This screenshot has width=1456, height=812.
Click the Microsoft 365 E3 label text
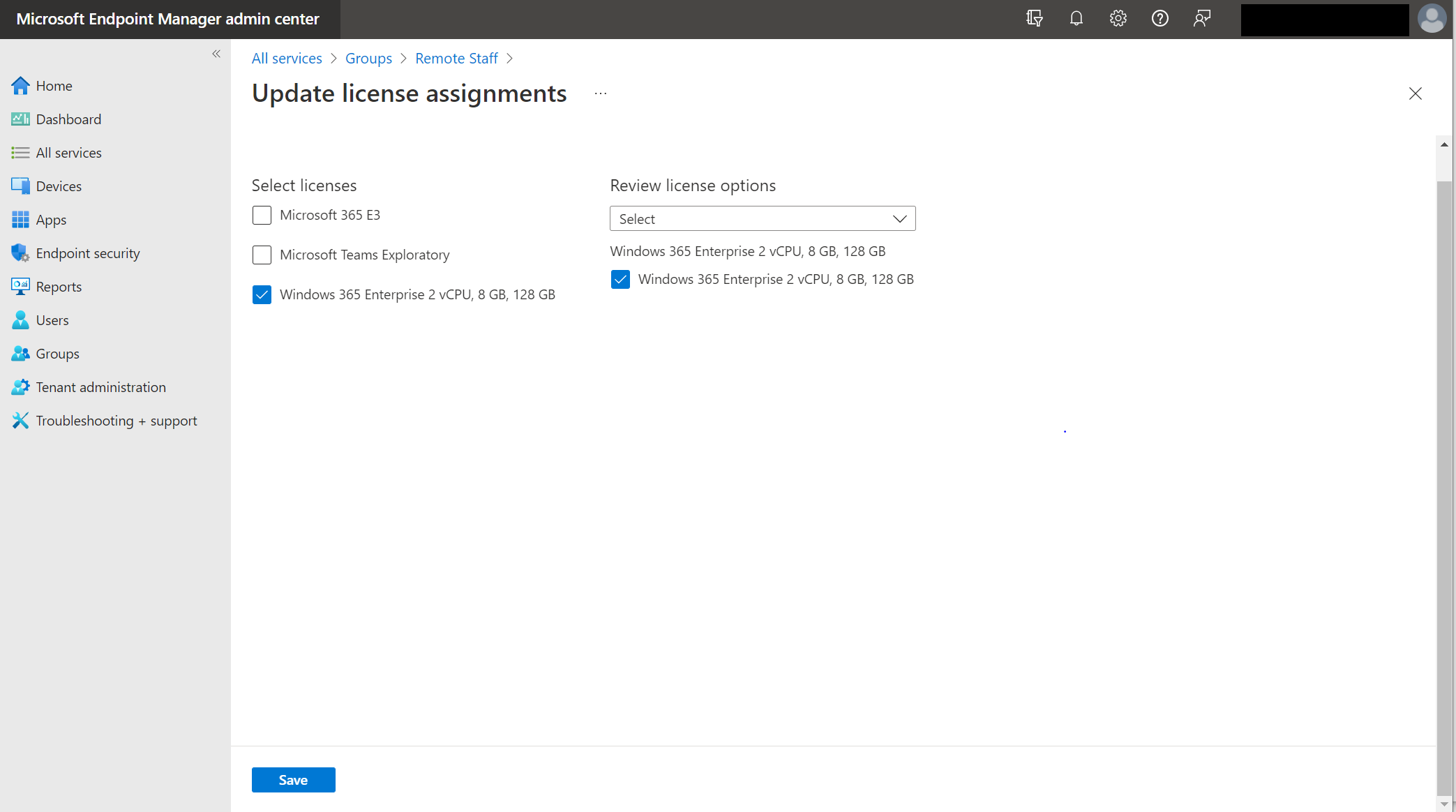pos(330,215)
